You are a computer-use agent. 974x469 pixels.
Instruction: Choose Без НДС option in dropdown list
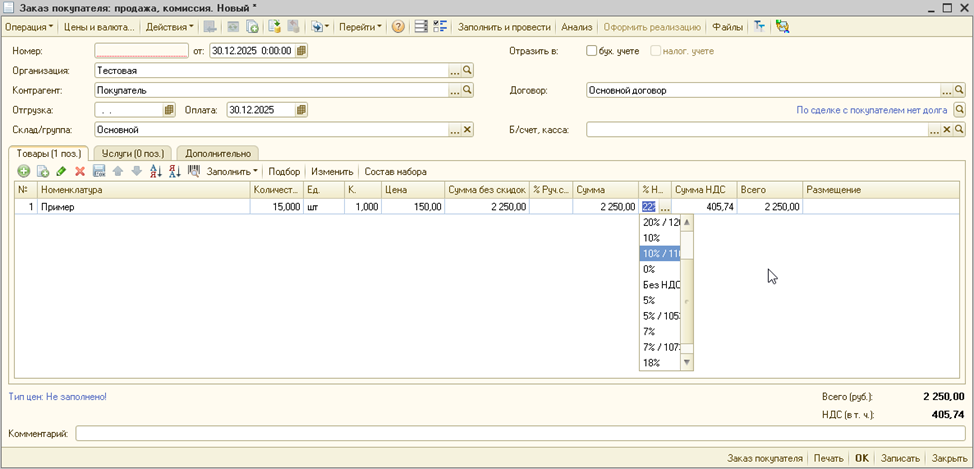tap(661, 285)
